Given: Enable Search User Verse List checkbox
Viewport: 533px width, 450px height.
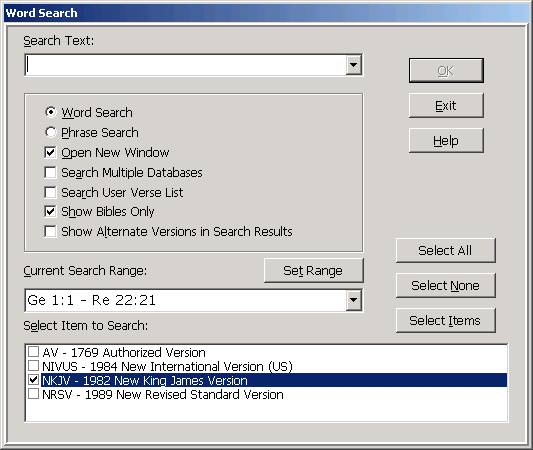Looking at the screenshot, I should pos(50,192).
